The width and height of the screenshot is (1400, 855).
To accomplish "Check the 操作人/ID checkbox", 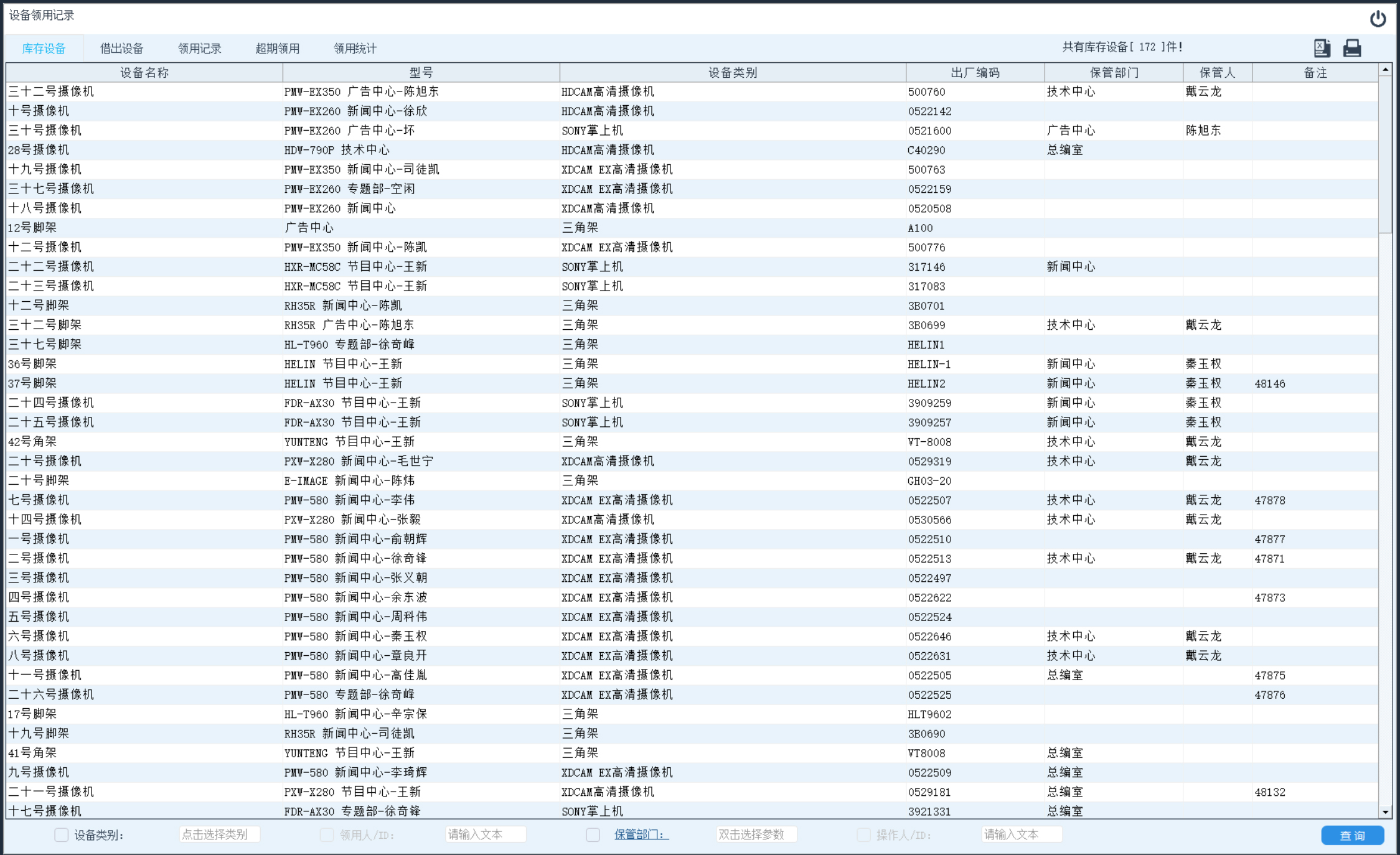I will 863,834.
